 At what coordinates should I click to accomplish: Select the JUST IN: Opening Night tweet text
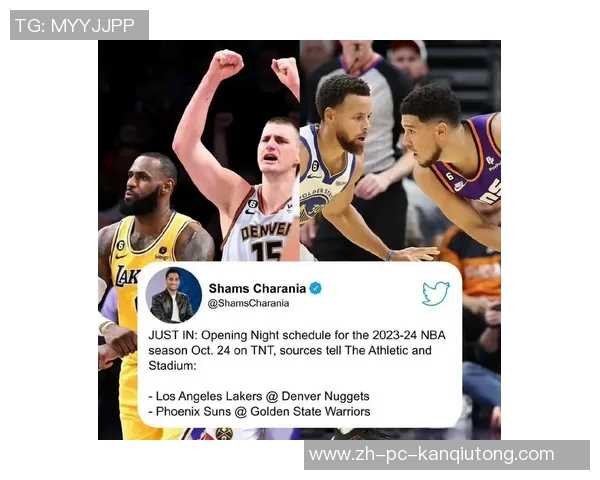point(297,350)
